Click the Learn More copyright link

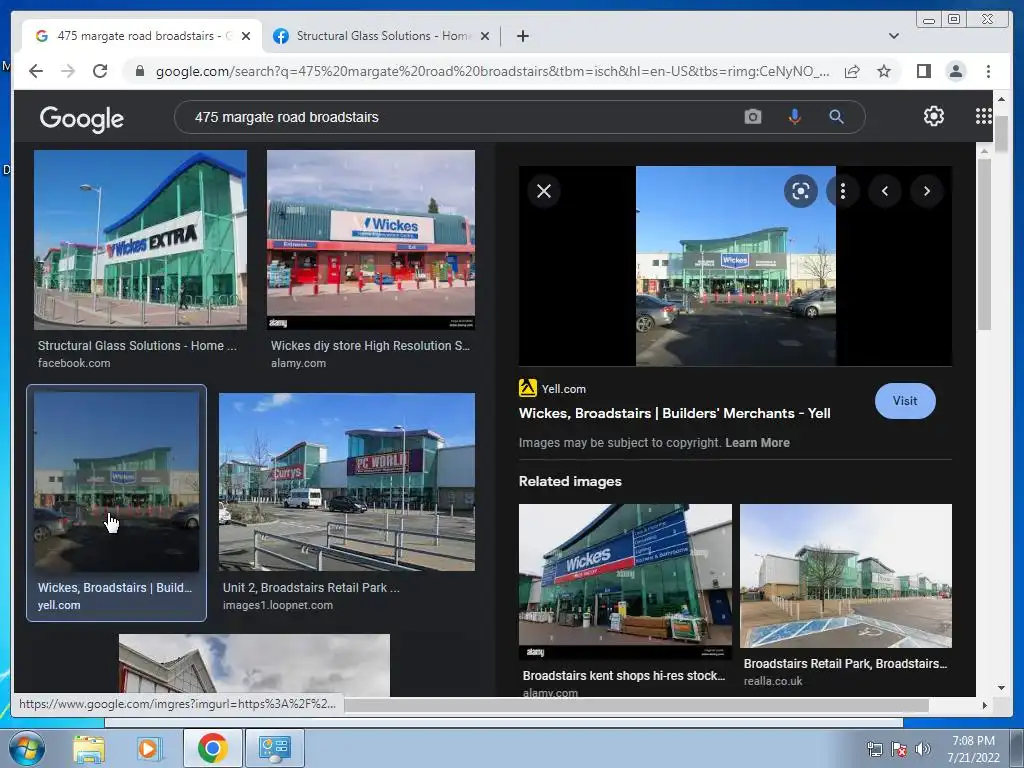click(x=757, y=443)
